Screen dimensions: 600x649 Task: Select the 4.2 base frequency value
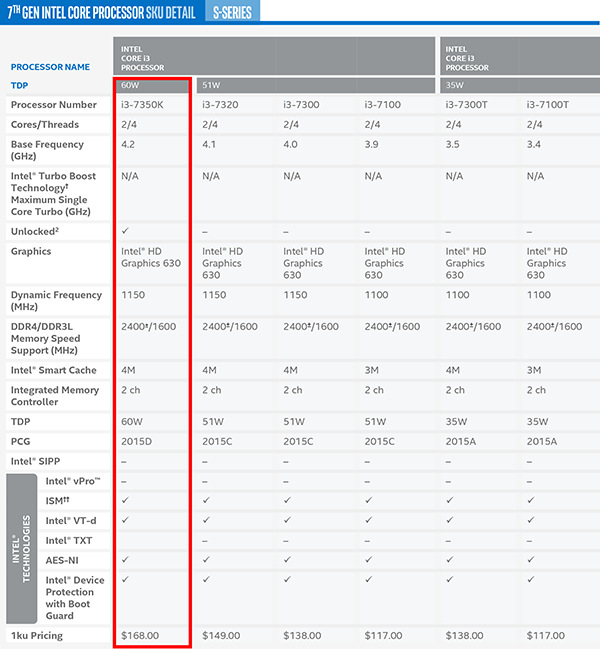128,145
